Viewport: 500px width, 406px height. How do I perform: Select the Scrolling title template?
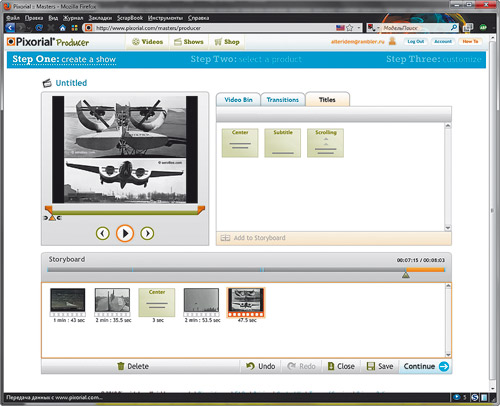pos(325,143)
